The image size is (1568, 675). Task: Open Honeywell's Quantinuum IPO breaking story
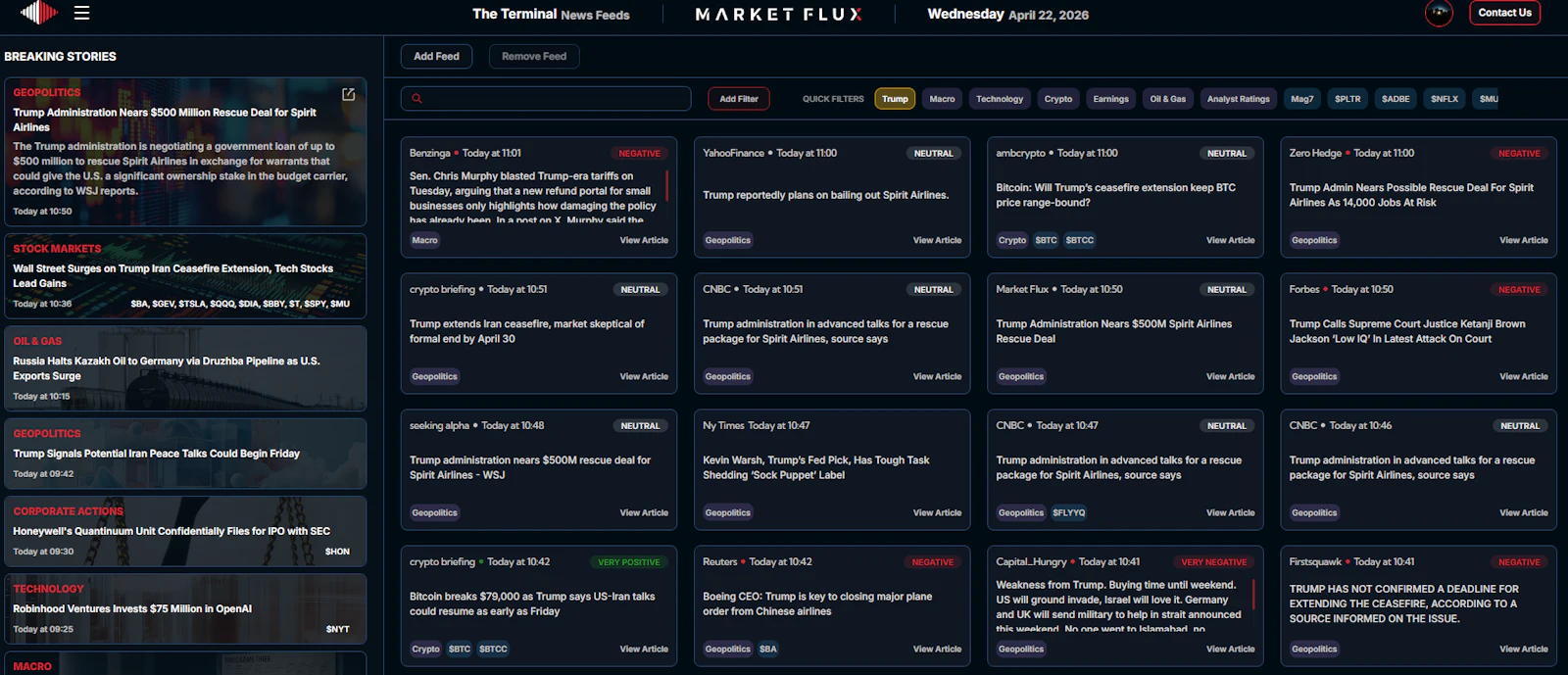[x=185, y=531]
